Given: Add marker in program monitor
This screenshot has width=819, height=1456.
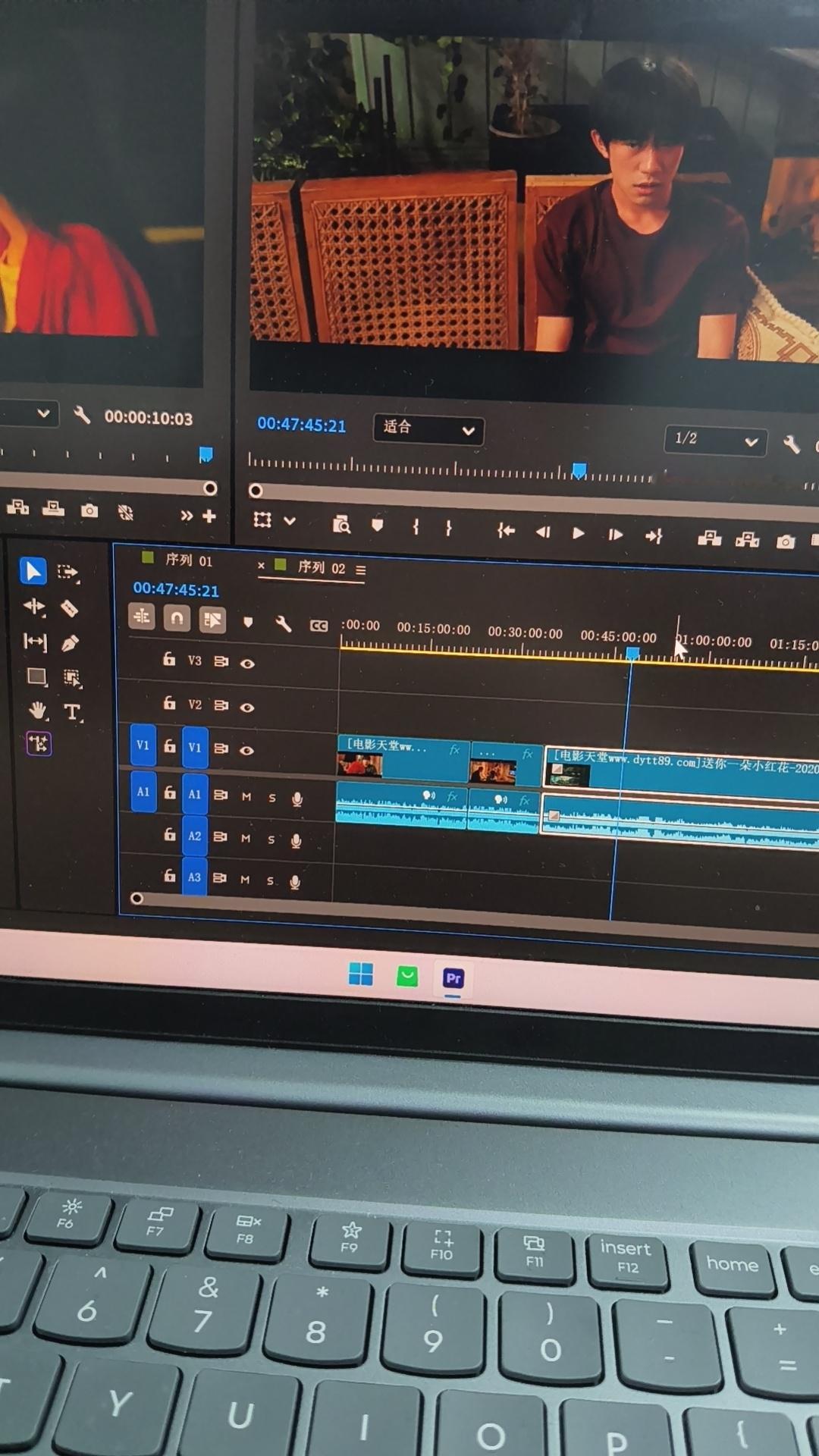Looking at the screenshot, I should [378, 526].
